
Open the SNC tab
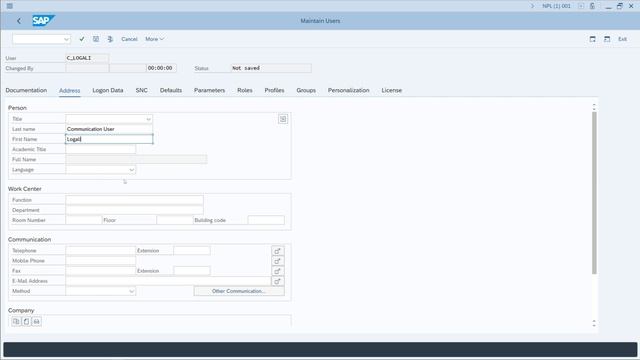(142, 90)
